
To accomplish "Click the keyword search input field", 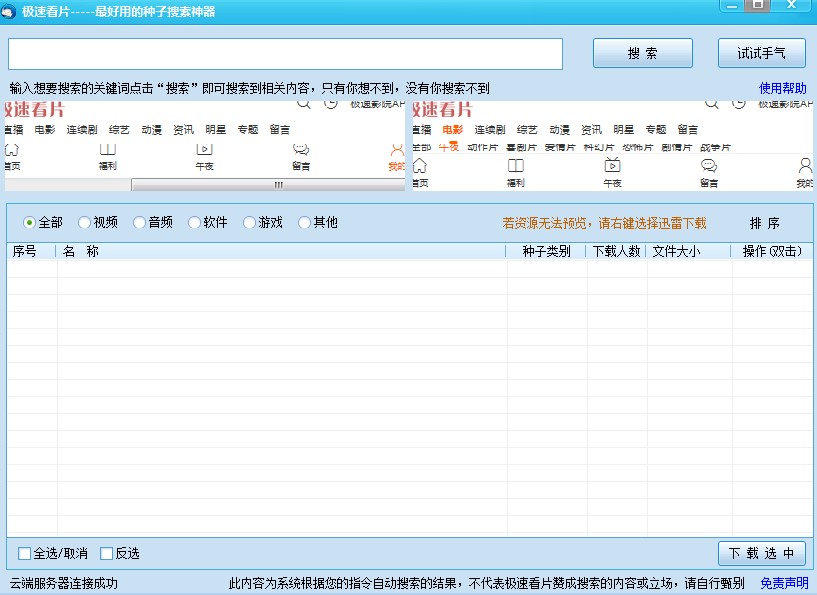I will tap(285, 53).
